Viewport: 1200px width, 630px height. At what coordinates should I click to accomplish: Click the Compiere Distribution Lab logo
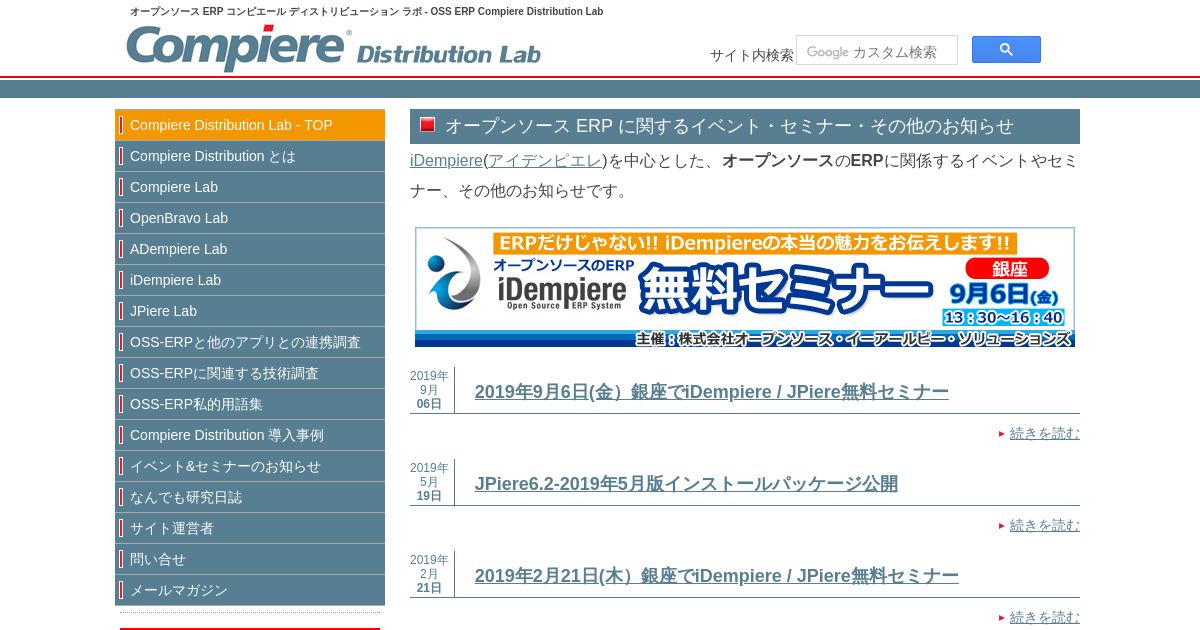(x=333, y=48)
